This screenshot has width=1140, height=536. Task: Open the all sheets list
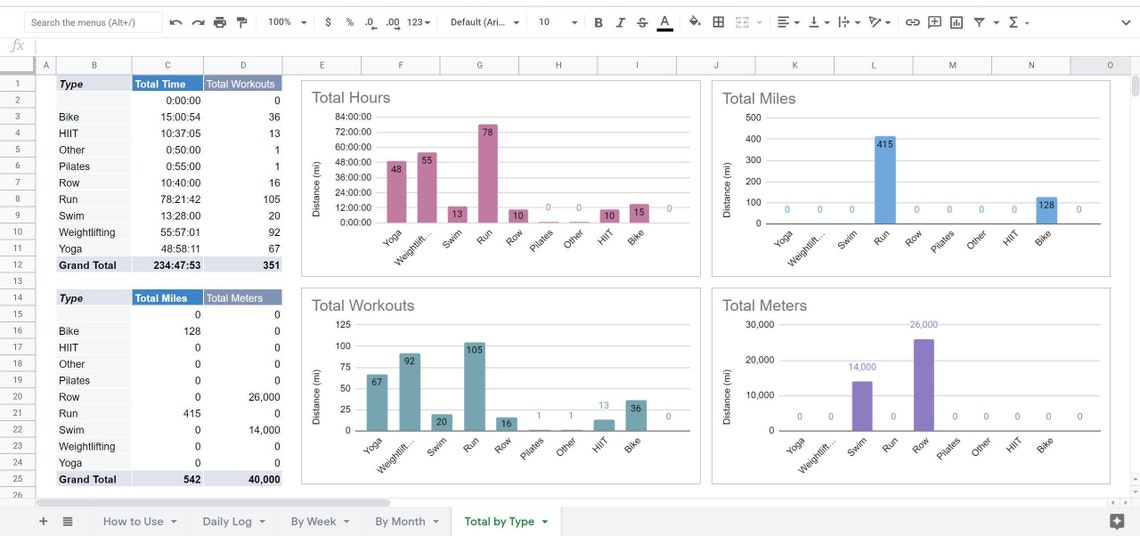pos(68,521)
